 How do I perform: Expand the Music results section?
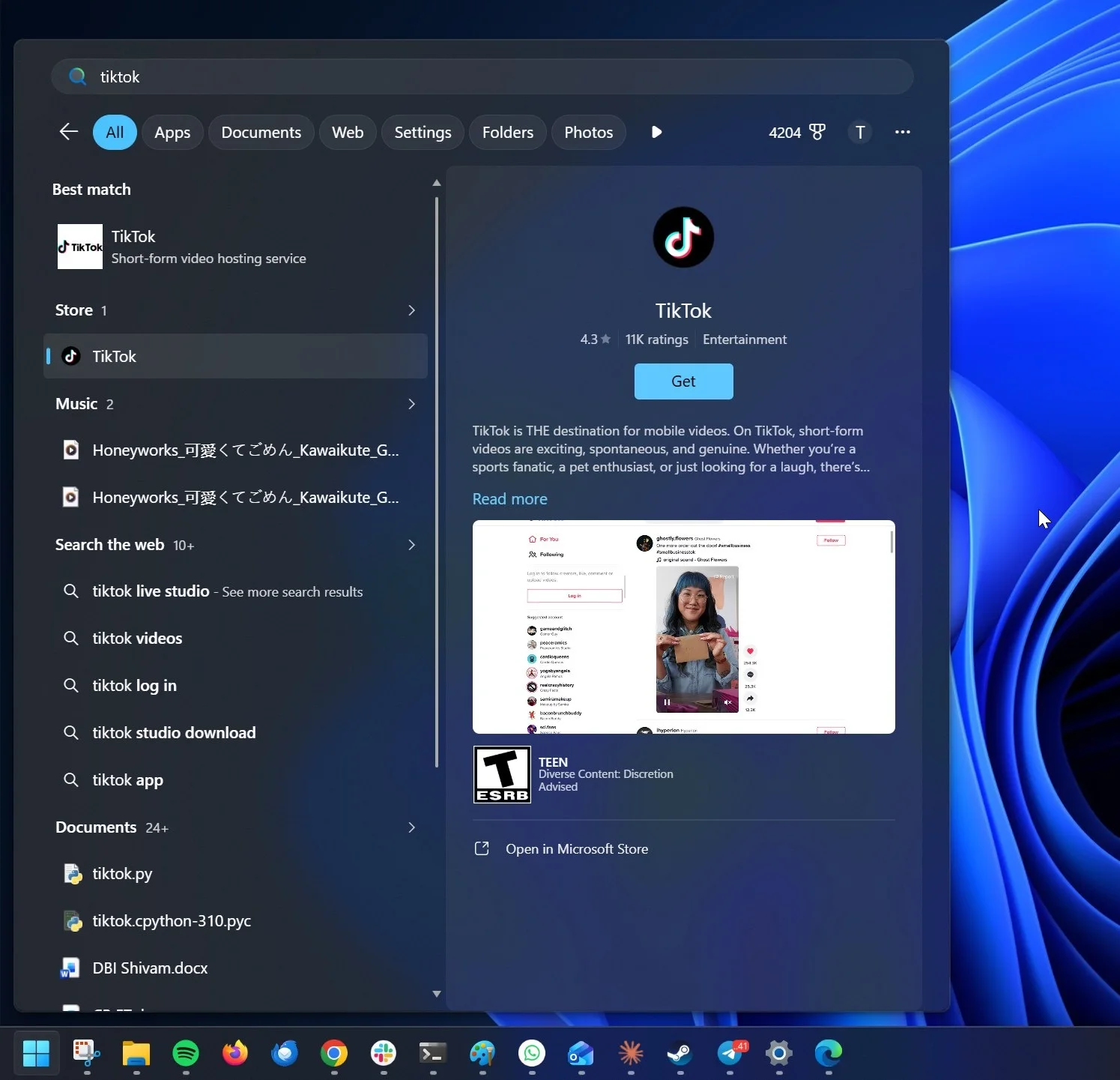[411, 404]
